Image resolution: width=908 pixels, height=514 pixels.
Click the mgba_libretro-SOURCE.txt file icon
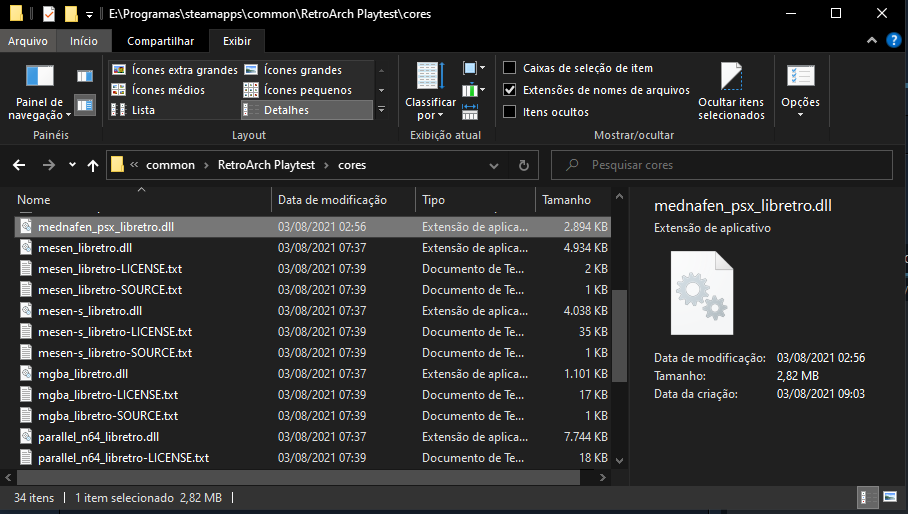[26, 416]
